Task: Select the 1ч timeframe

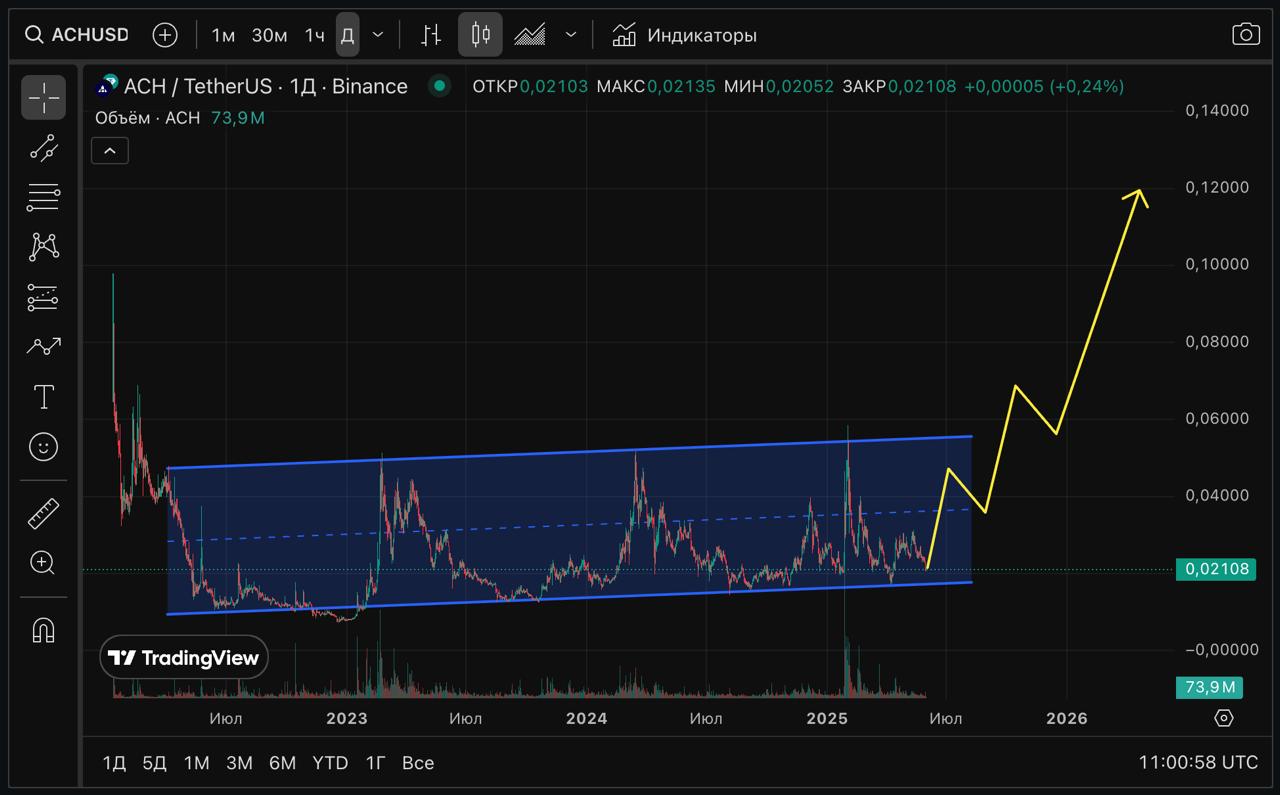Action: click(x=314, y=35)
